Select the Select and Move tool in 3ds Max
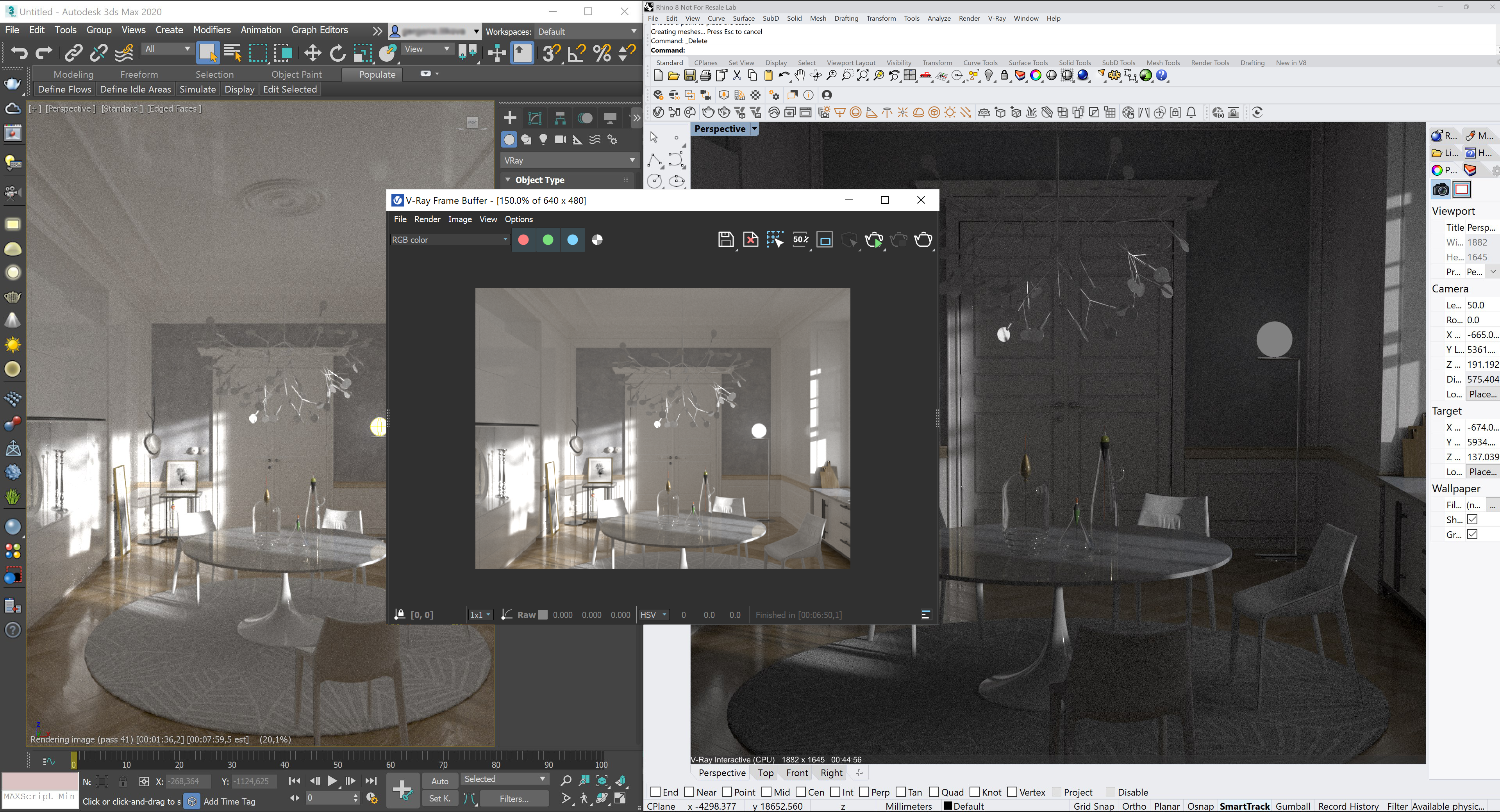The height and width of the screenshot is (812, 1500). click(312, 53)
